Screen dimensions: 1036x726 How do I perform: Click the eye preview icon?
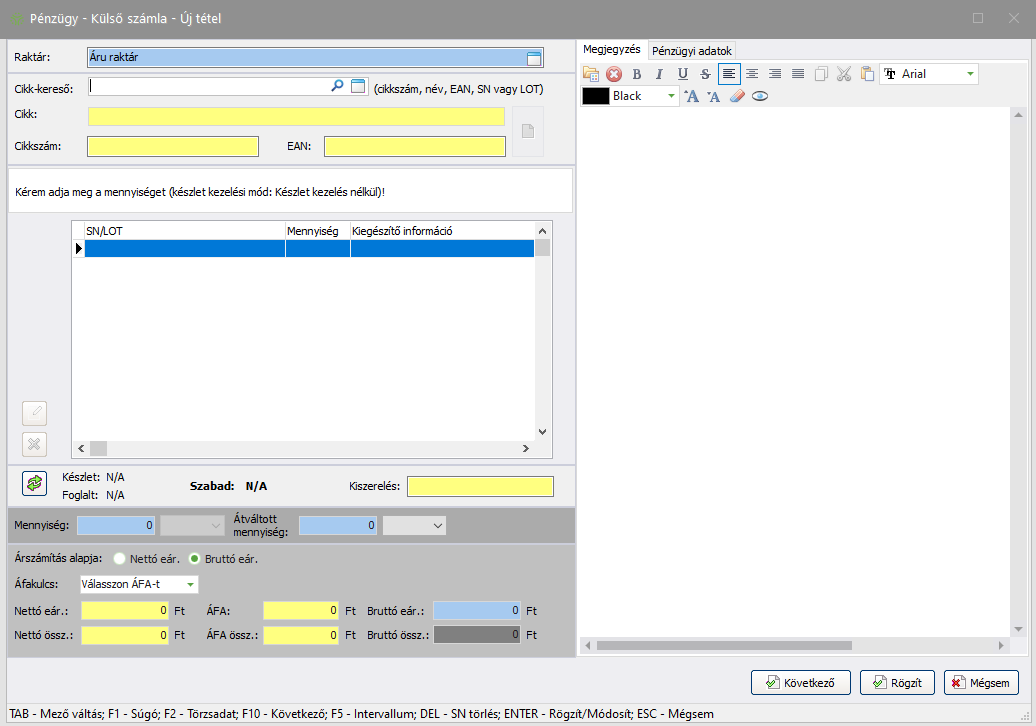[760, 97]
